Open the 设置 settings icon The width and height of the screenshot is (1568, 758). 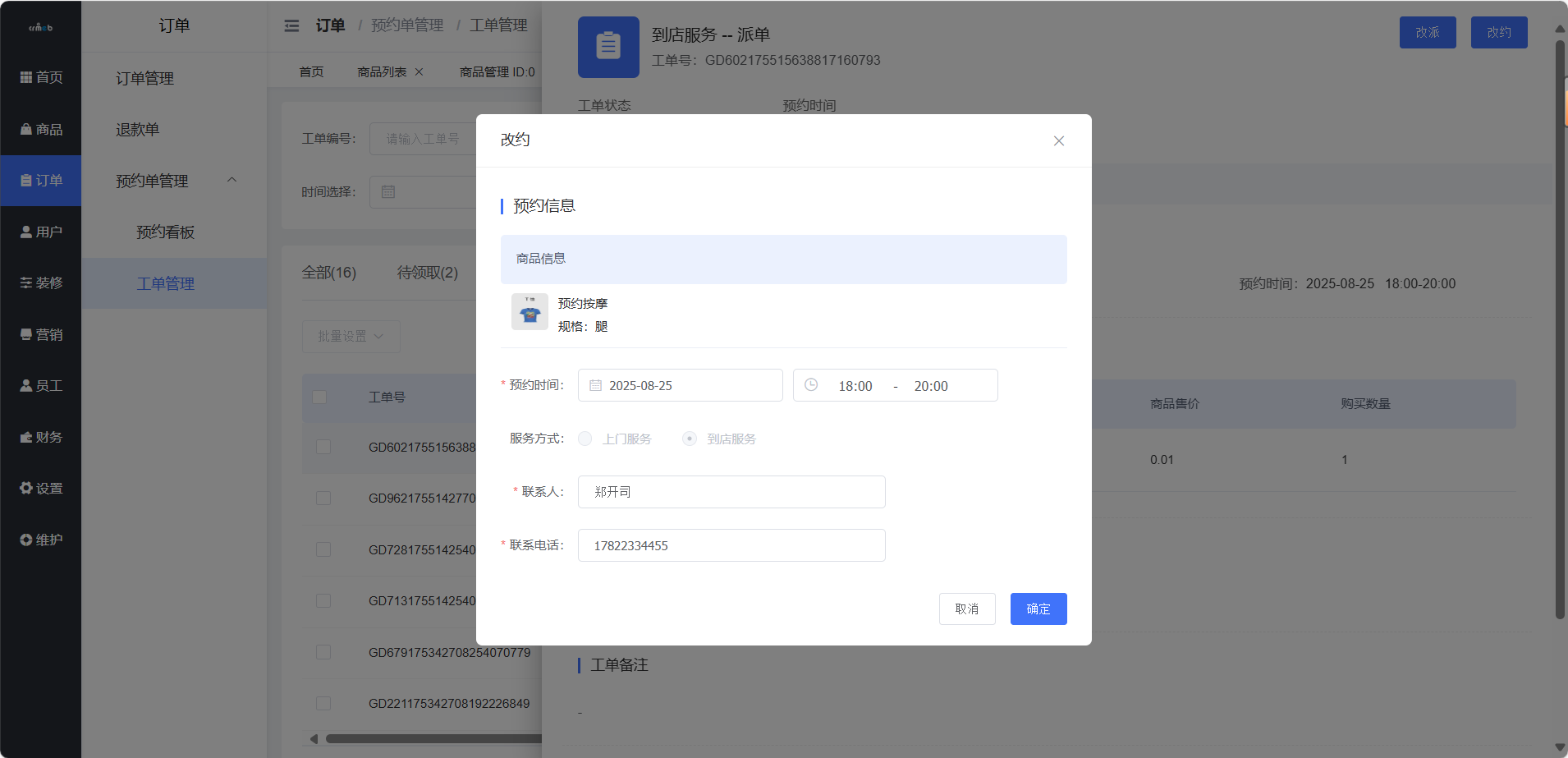coord(25,487)
